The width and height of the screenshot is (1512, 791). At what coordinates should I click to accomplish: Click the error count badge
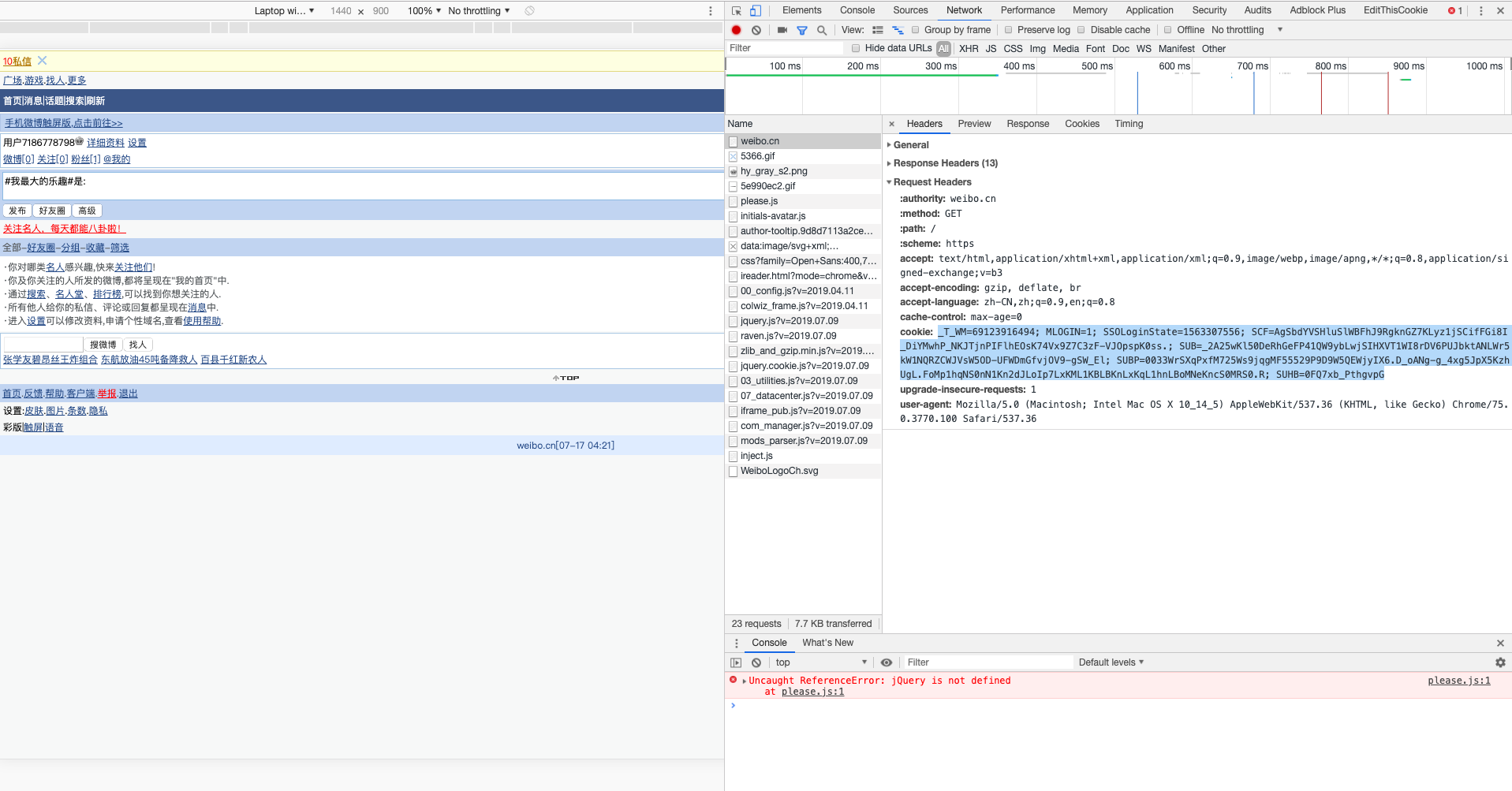click(1455, 10)
